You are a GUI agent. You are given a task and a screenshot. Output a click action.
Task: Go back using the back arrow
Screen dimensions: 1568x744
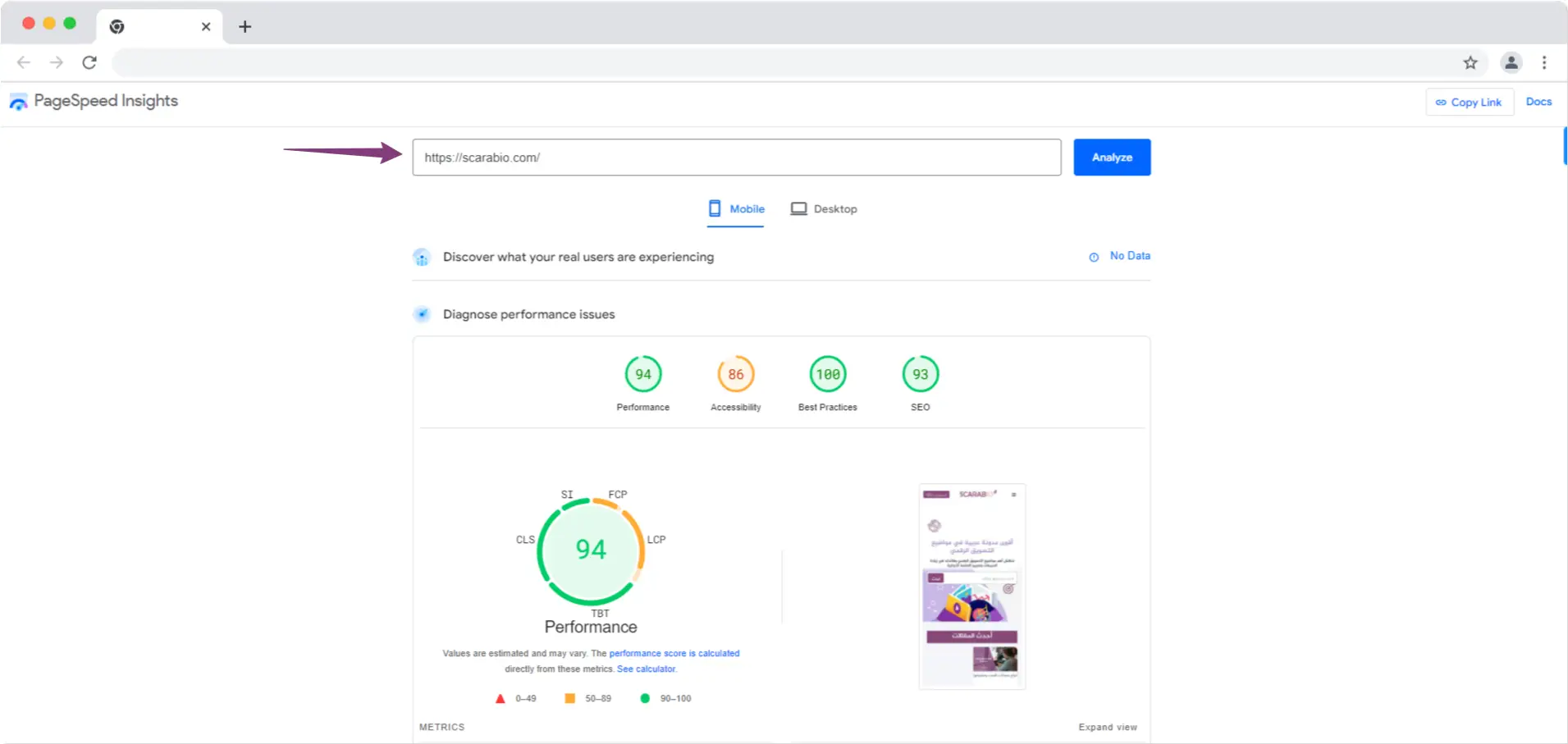(24, 62)
